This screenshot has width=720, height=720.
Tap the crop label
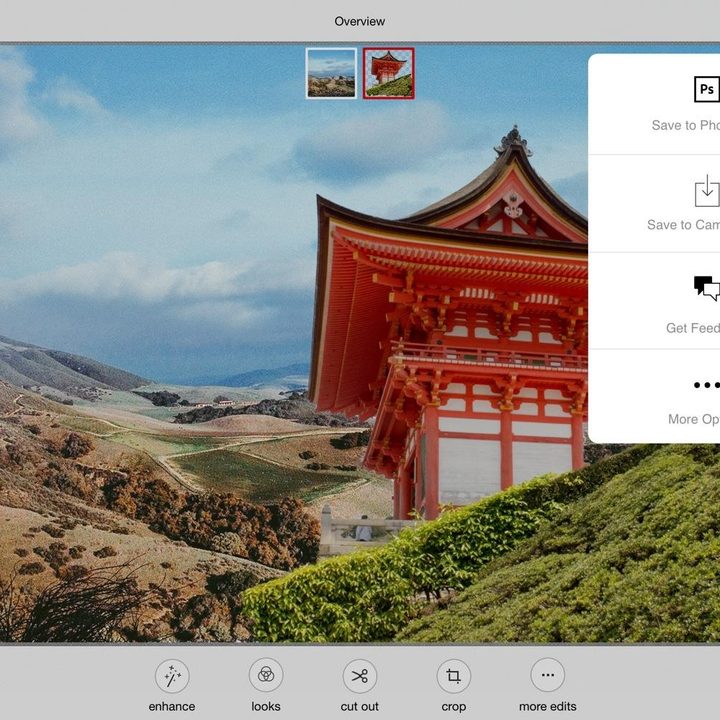[454, 707]
